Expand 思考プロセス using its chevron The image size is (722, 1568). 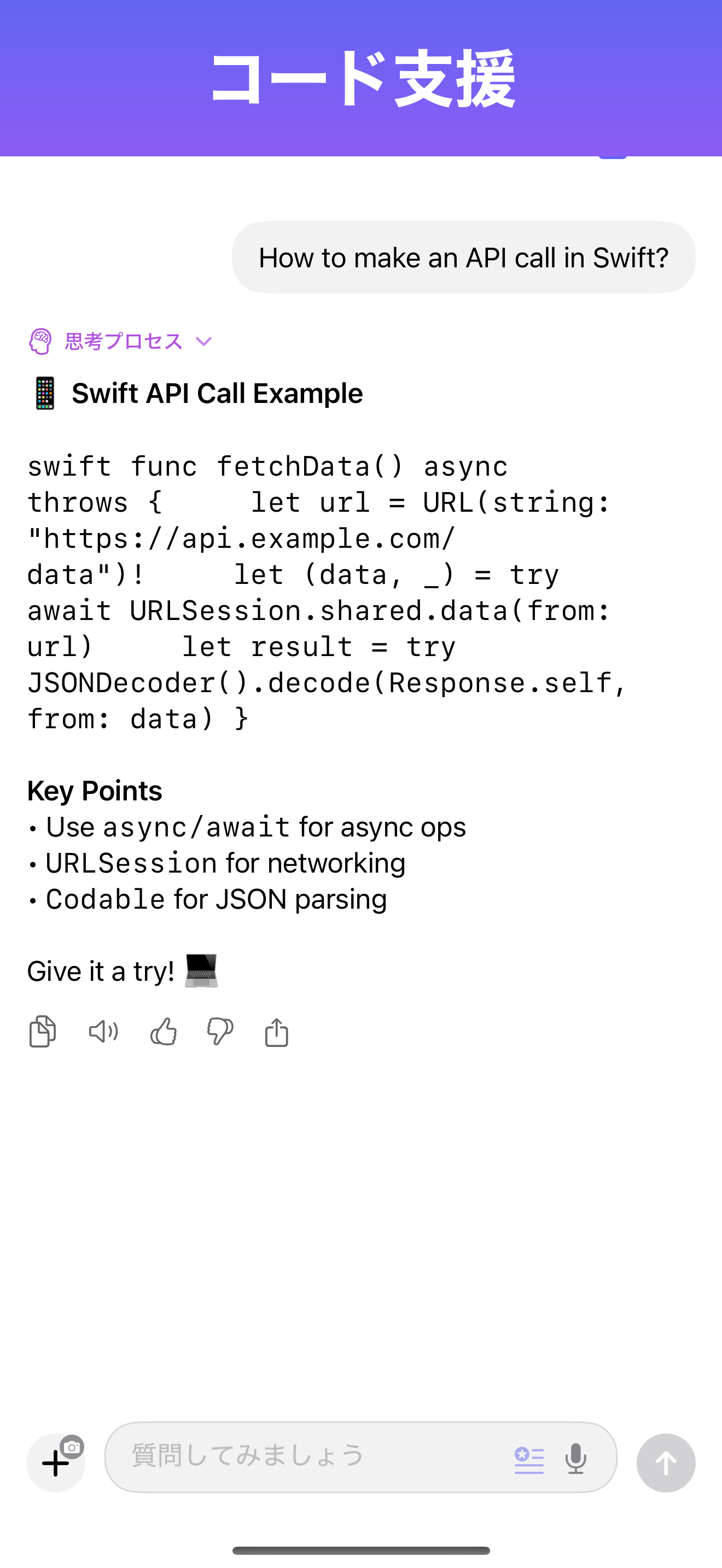pos(203,342)
